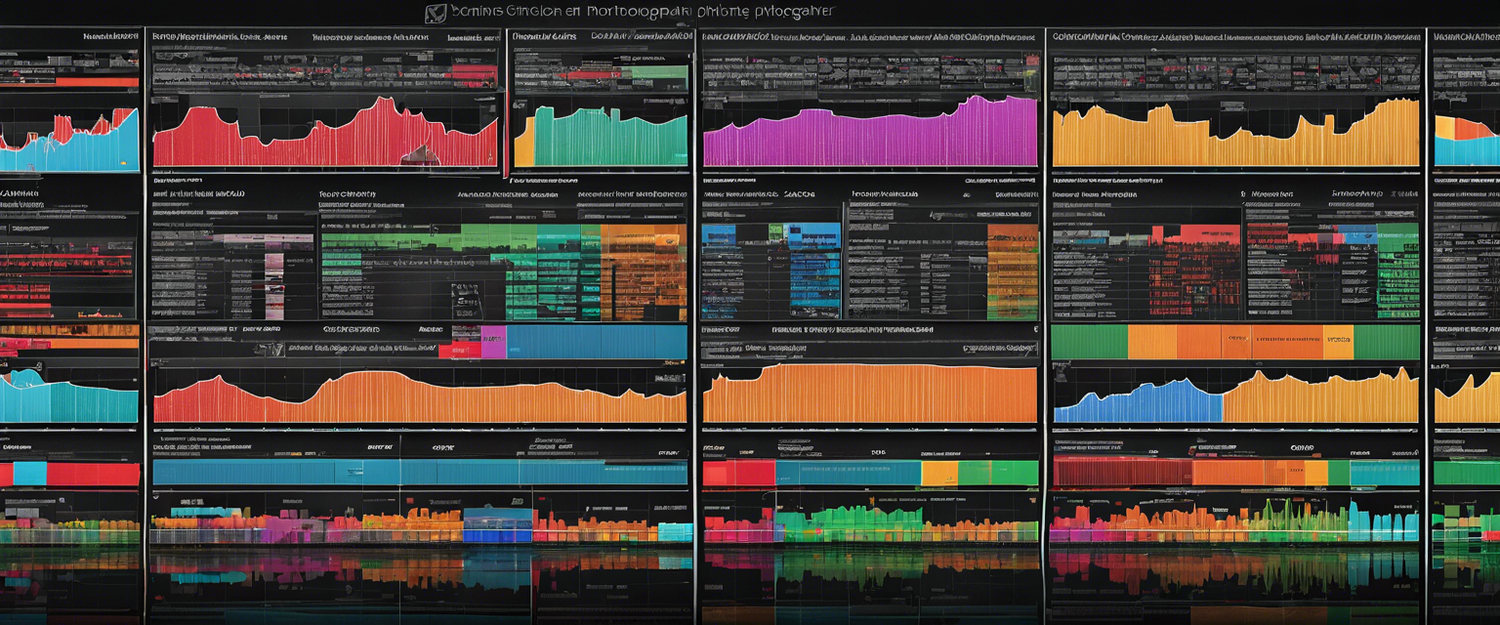The image size is (1500, 625).
Task: Select the magenta segment in the middle-left bar
Action: [x=494, y=342]
